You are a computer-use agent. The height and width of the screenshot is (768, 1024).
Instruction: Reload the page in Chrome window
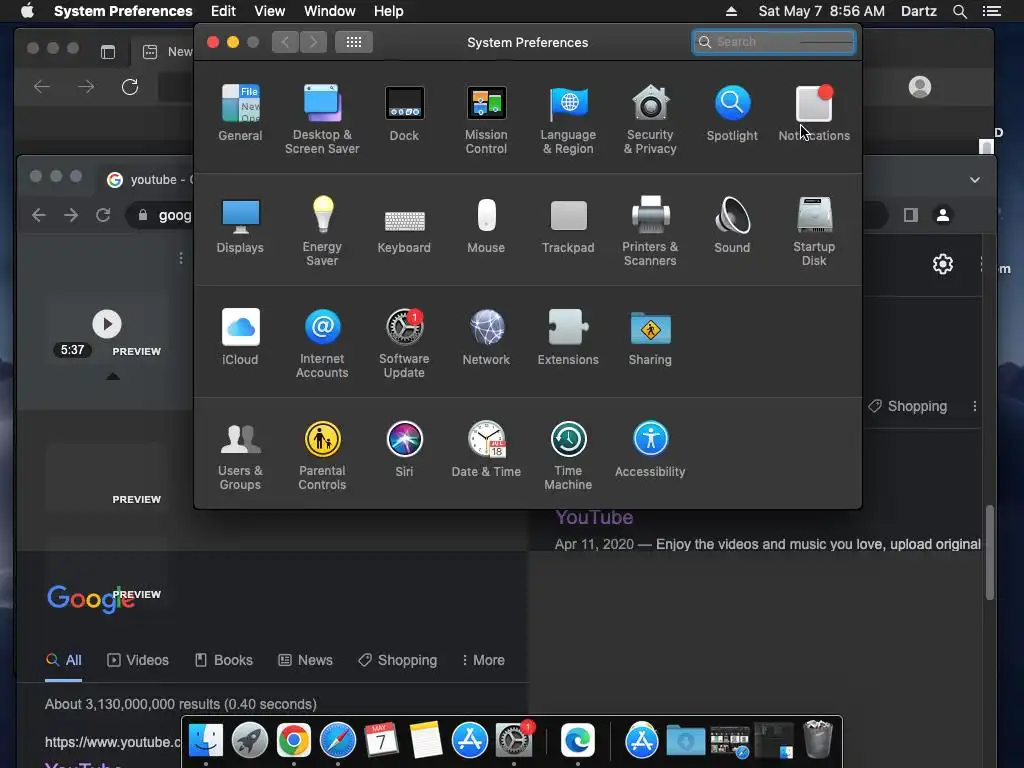point(103,215)
